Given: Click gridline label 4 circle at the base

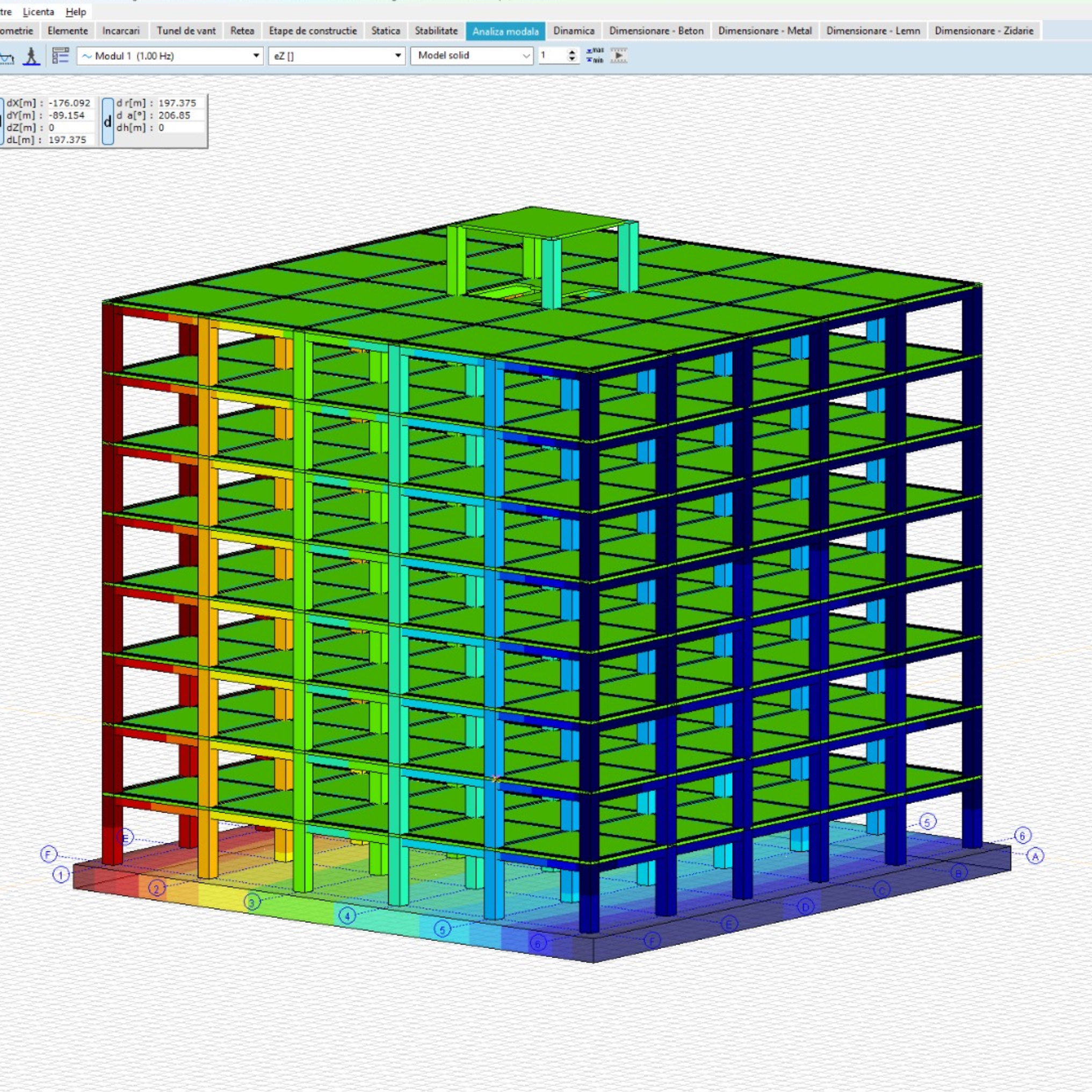Looking at the screenshot, I should [x=347, y=916].
